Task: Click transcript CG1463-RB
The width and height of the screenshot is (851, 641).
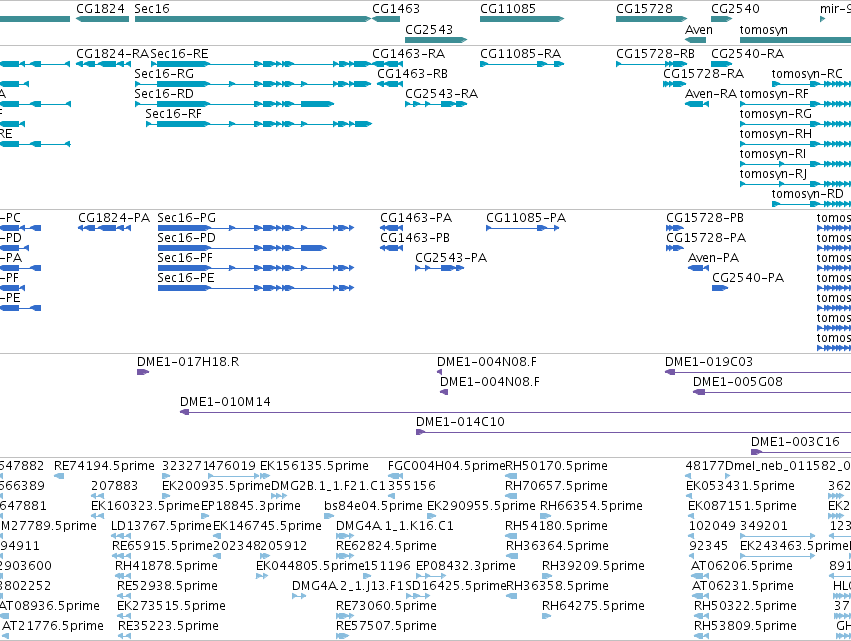Action: (x=390, y=84)
